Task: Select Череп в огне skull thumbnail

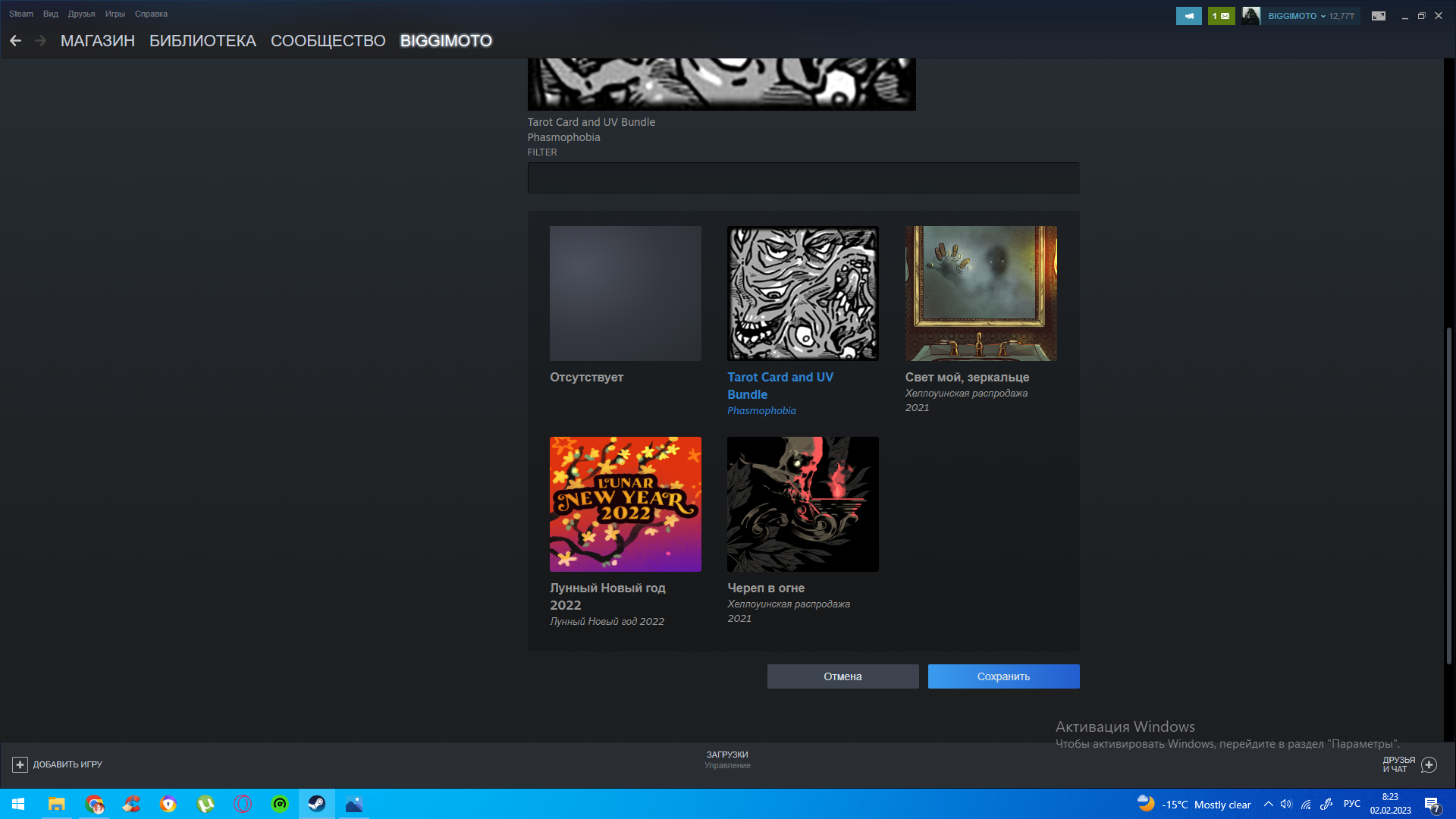Action: coord(802,504)
